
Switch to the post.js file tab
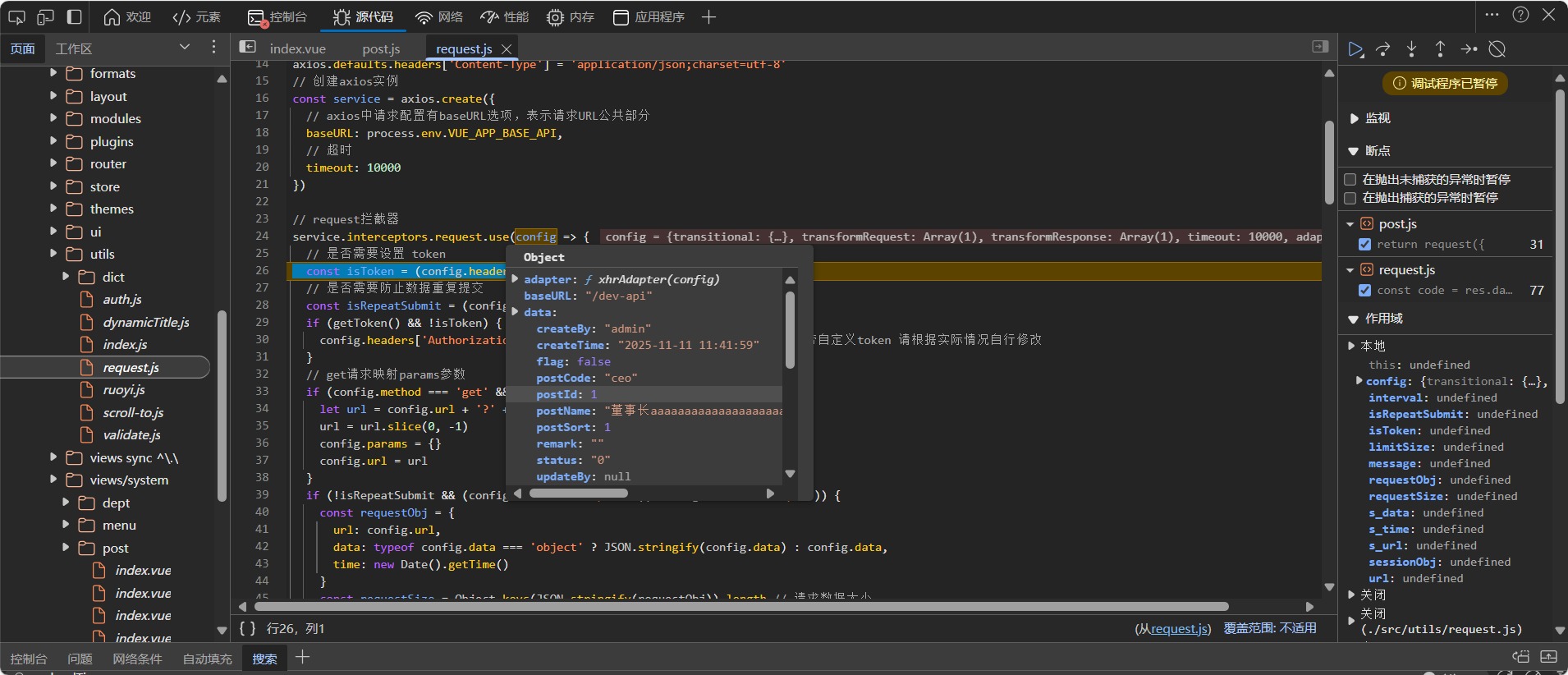pyautogui.click(x=381, y=48)
